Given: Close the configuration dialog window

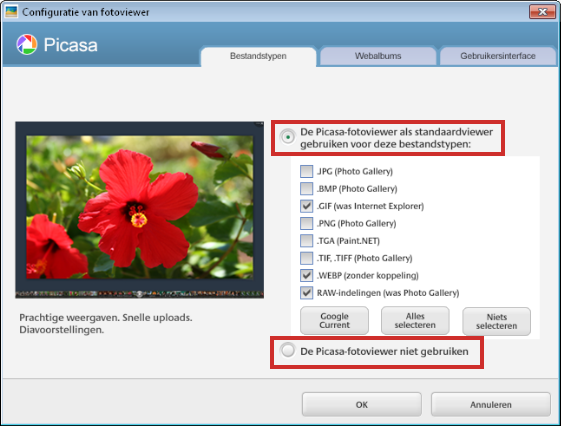Looking at the screenshot, I should (542, 12).
